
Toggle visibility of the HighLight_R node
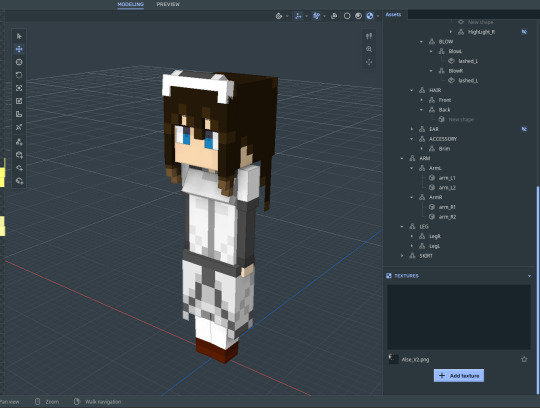[x=524, y=32]
